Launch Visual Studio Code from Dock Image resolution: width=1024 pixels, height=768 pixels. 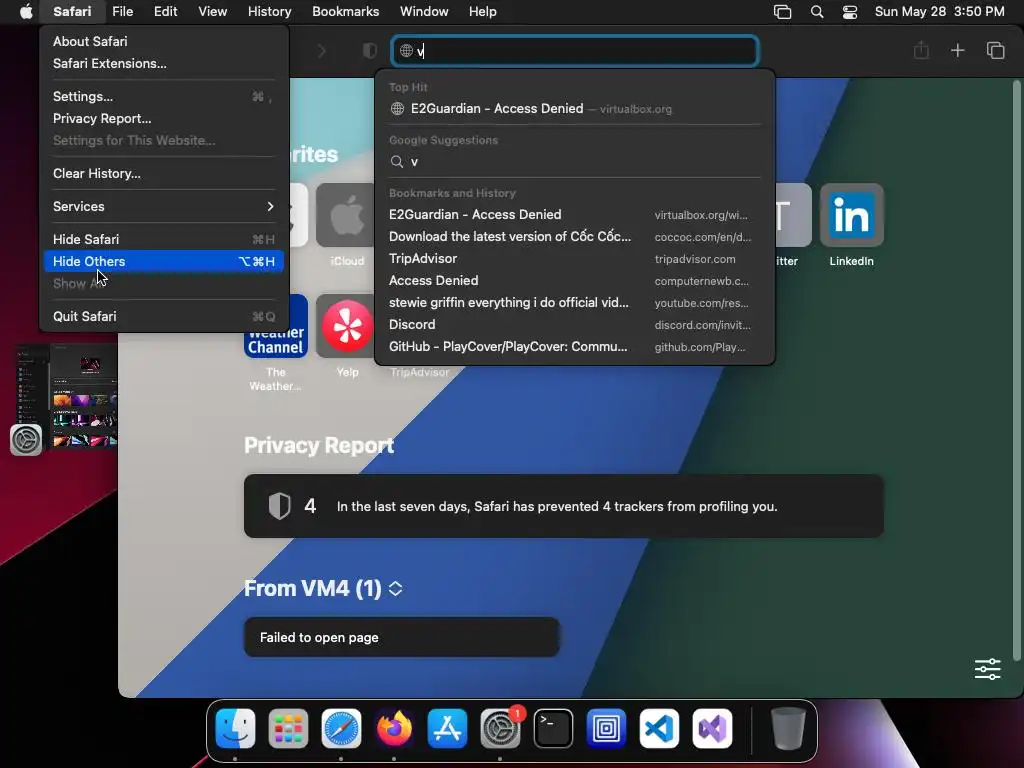[659, 728]
